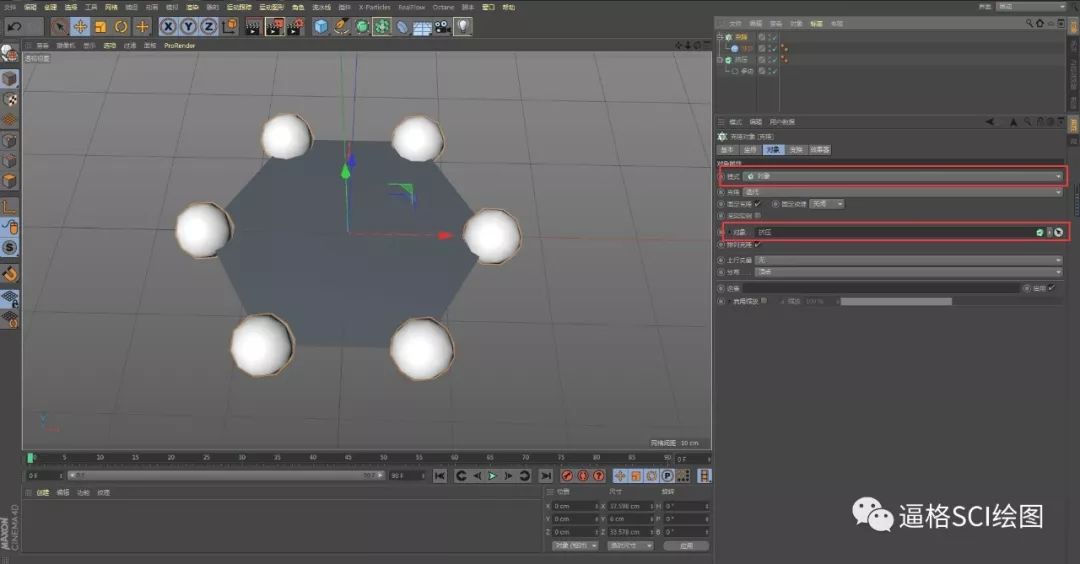This screenshot has height=564, width=1080.
Task: Click the Undo arrow icon
Action: pyautogui.click(x=15, y=27)
